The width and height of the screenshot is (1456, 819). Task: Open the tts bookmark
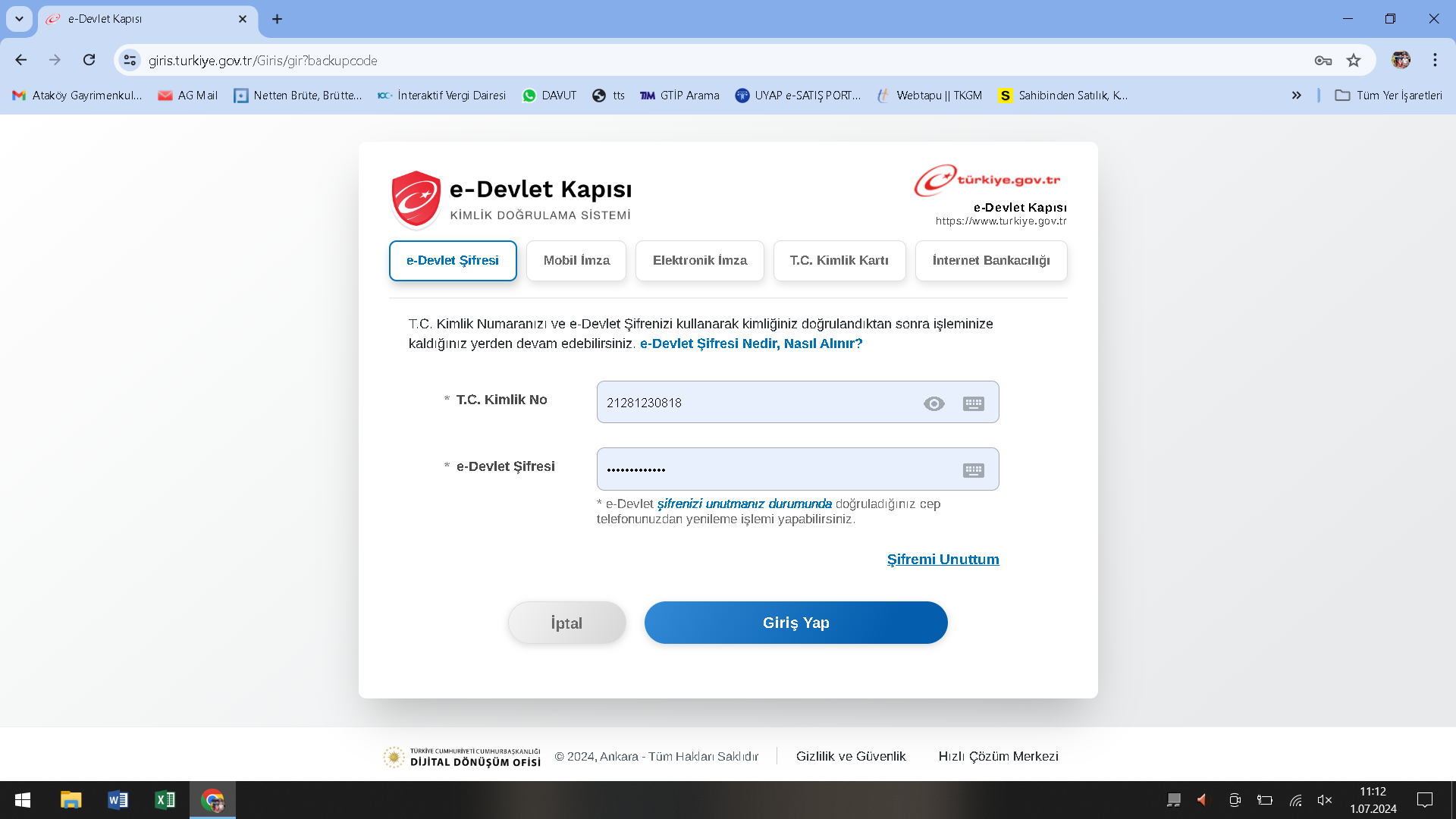pyautogui.click(x=609, y=96)
